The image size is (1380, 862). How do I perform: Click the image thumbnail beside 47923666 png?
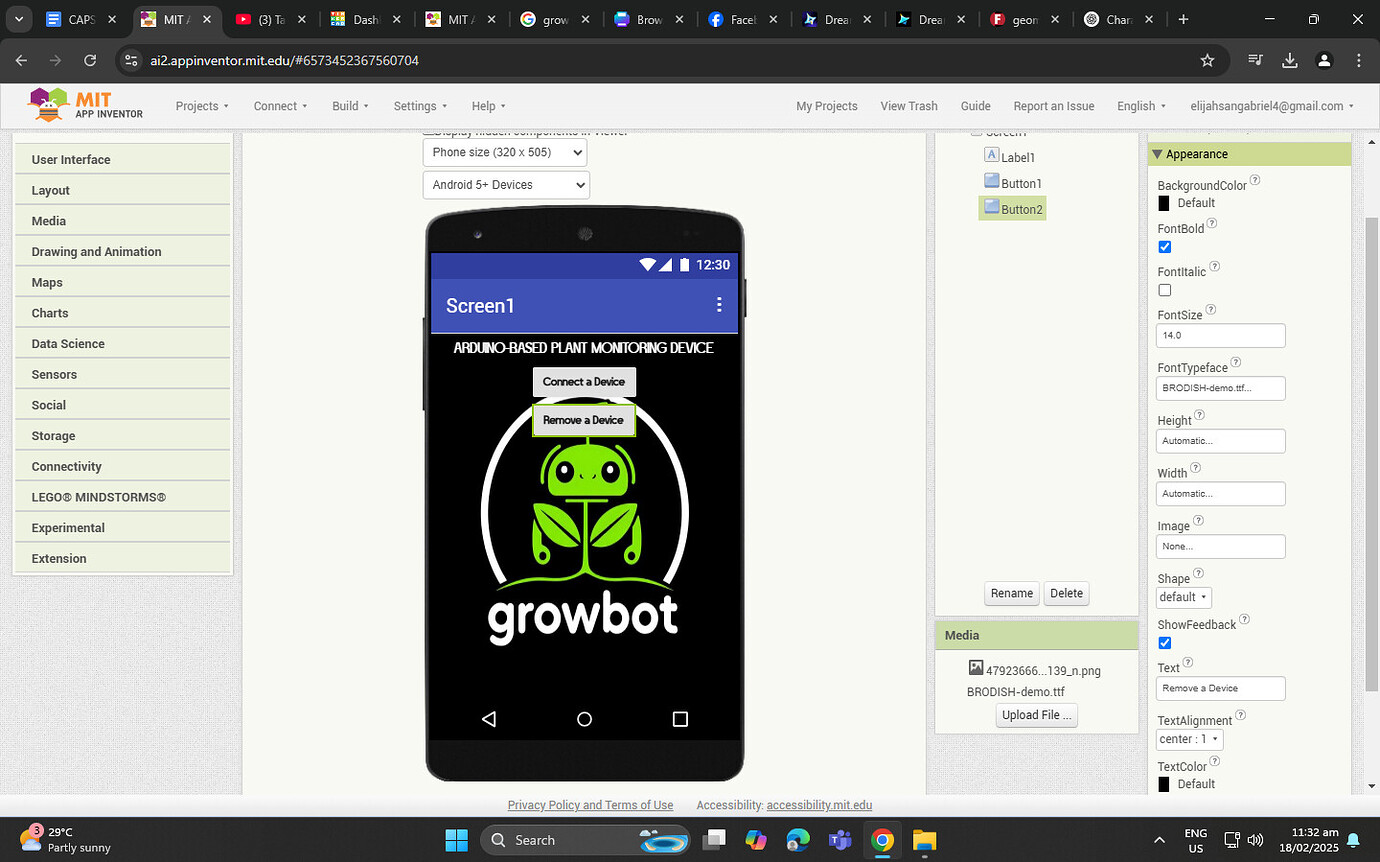[976, 667]
